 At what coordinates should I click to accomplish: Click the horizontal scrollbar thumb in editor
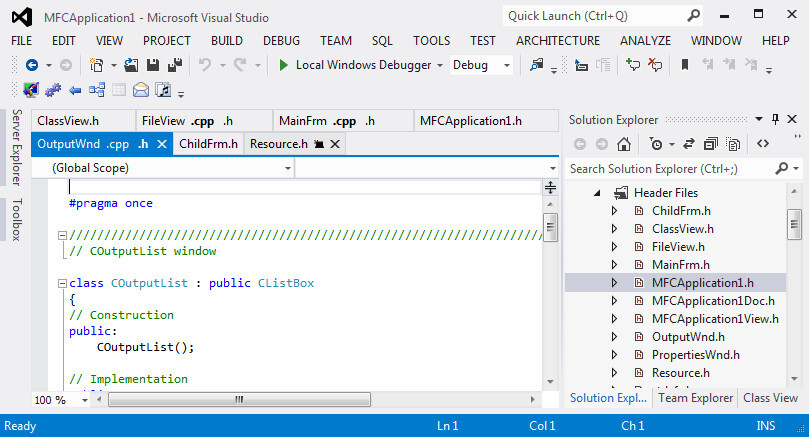click(x=238, y=400)
